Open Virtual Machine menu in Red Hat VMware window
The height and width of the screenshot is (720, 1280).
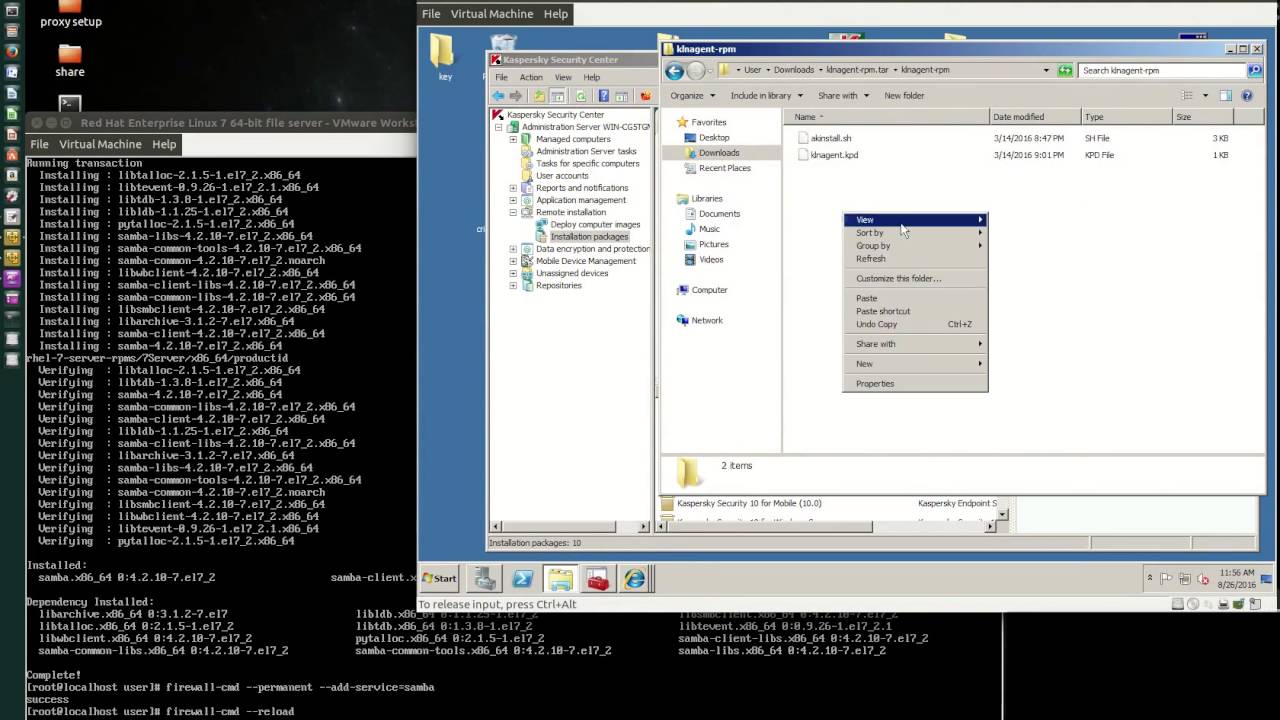point(100,144)
